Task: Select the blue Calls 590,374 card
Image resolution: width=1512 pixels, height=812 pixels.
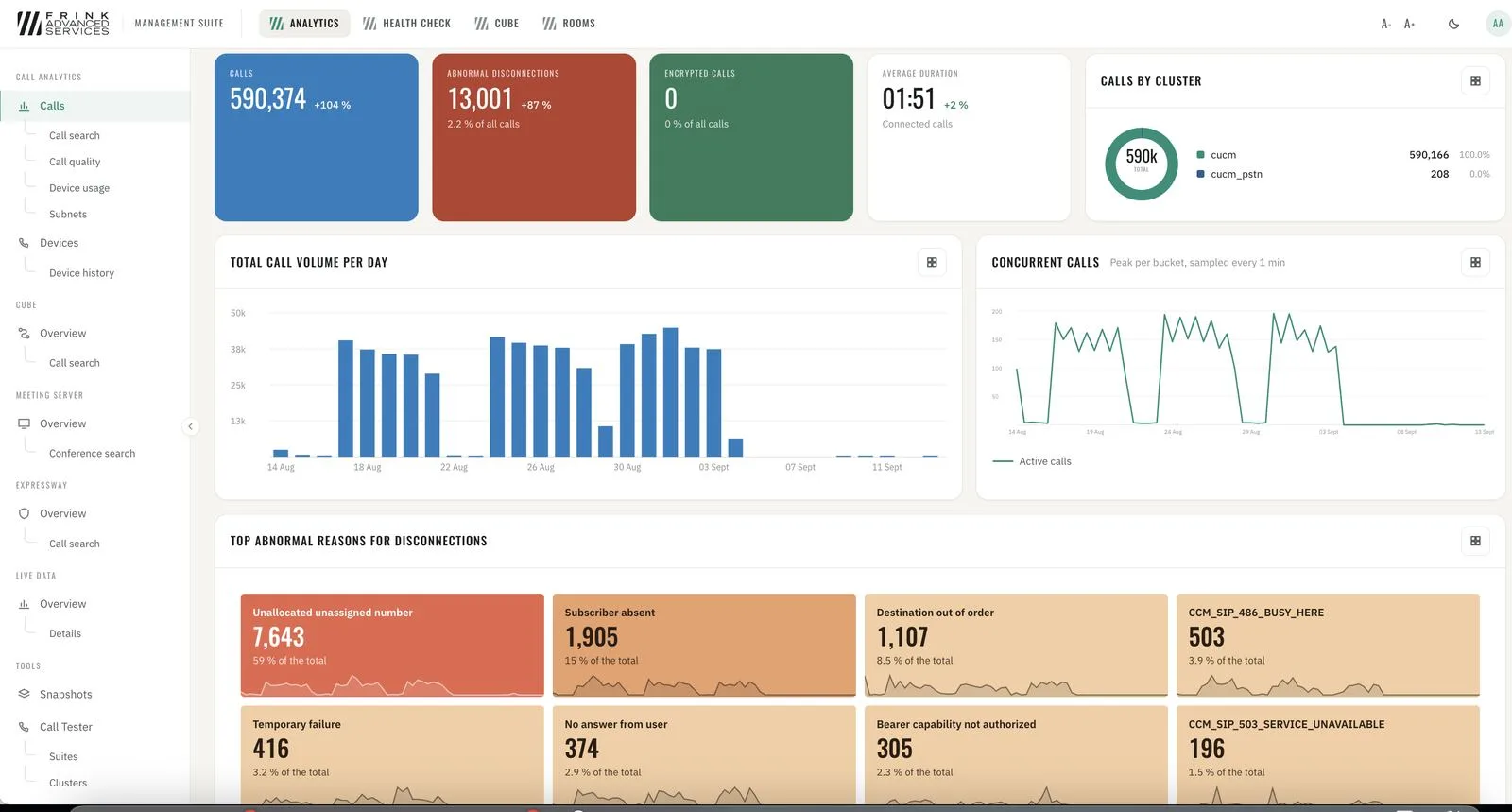Action: (317, 137)
